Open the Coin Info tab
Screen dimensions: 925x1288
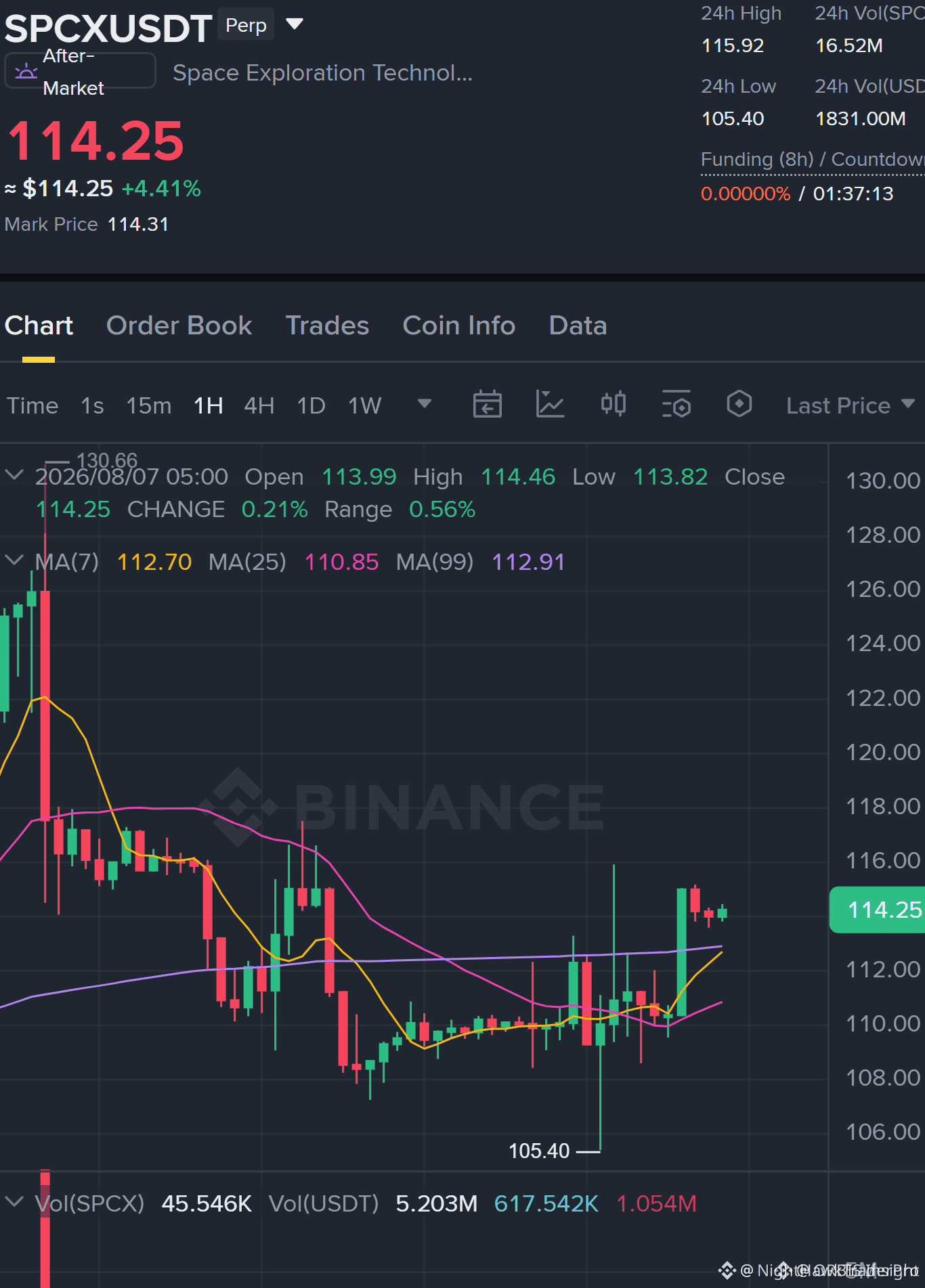459,326
